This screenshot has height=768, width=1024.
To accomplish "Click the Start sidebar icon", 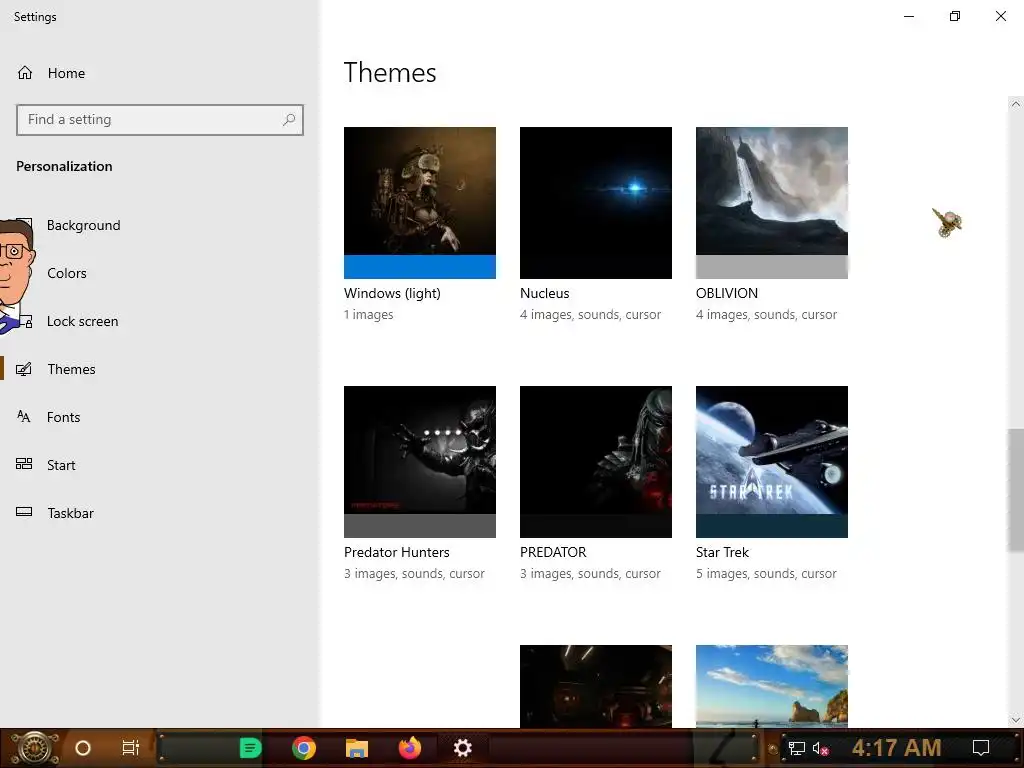I will (24, 464).
